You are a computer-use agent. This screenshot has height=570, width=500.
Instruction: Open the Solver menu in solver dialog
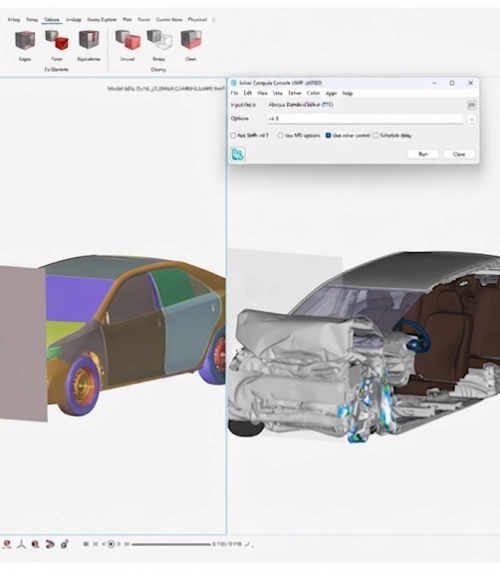pos(295,93)
